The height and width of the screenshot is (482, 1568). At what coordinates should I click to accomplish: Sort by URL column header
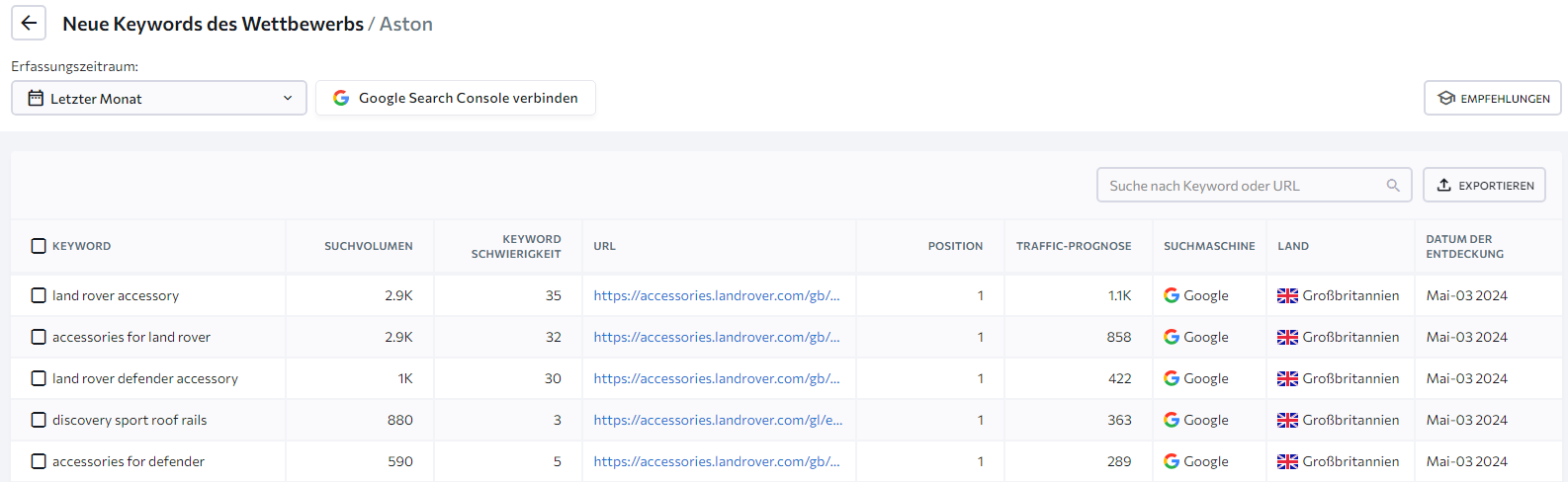coord(605,246)
